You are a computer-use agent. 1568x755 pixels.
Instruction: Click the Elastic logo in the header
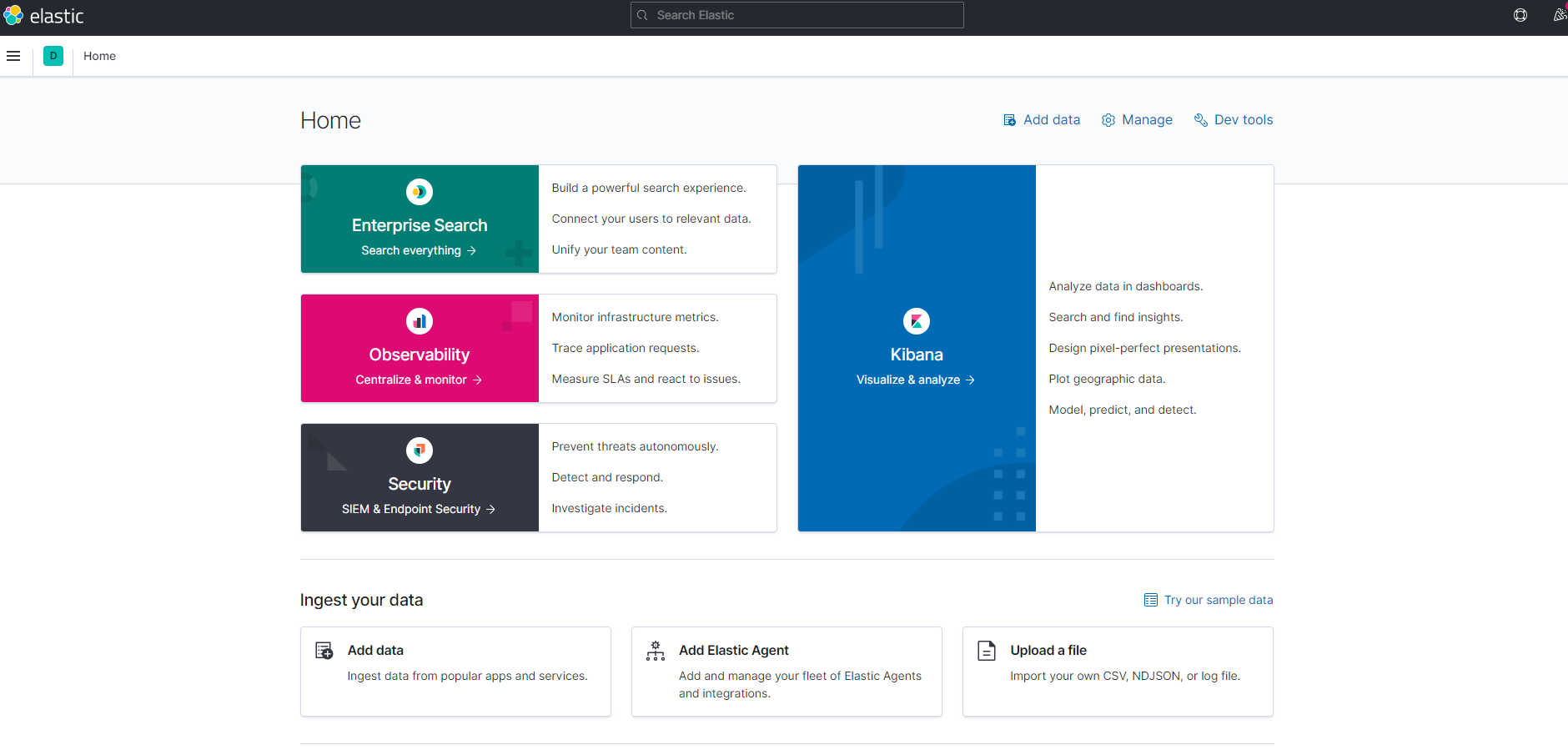(x=43, y=15)
